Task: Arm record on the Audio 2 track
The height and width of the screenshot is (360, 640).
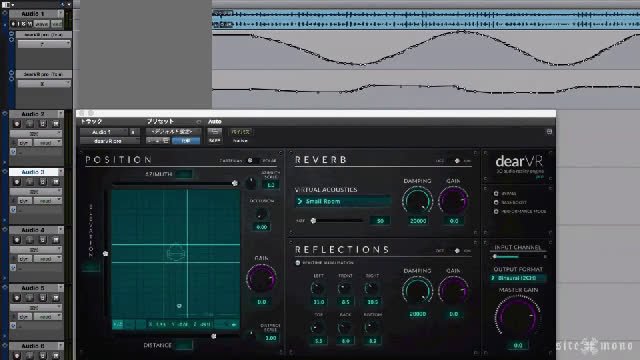Action: [17, 124]
